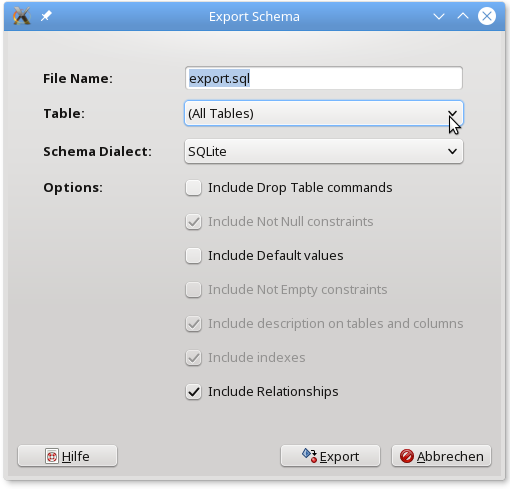Click the minimize chevron in title bar

[x=439, y=16]
